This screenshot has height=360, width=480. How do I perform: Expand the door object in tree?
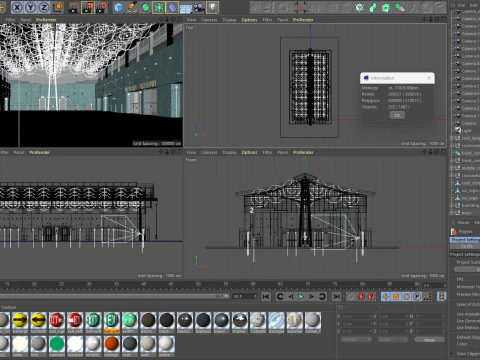click(452, 213)
